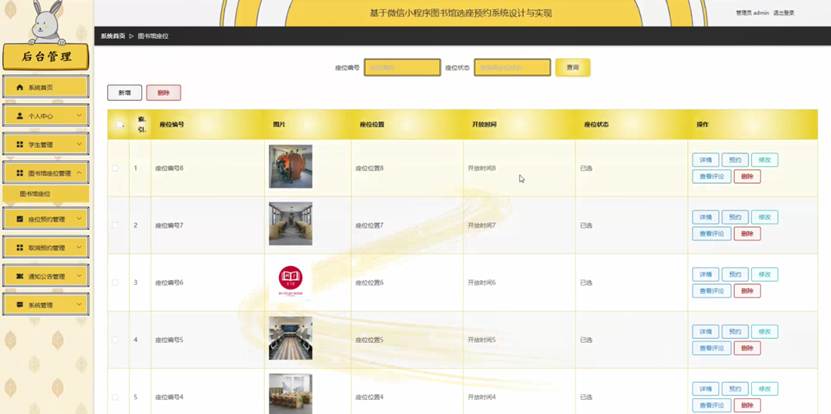831x414 pixels.
Task: Click 预约 for row 1
Action: click(735, 160)
